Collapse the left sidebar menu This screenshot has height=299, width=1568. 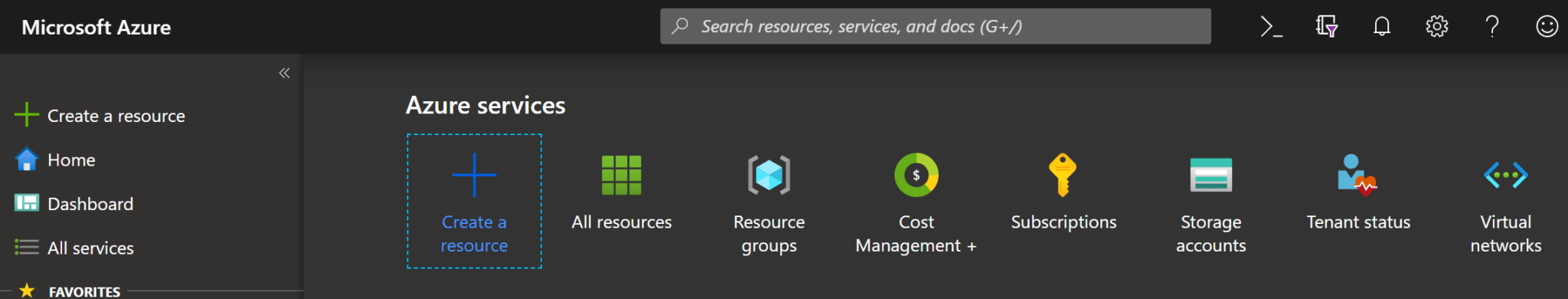[284, 73]
